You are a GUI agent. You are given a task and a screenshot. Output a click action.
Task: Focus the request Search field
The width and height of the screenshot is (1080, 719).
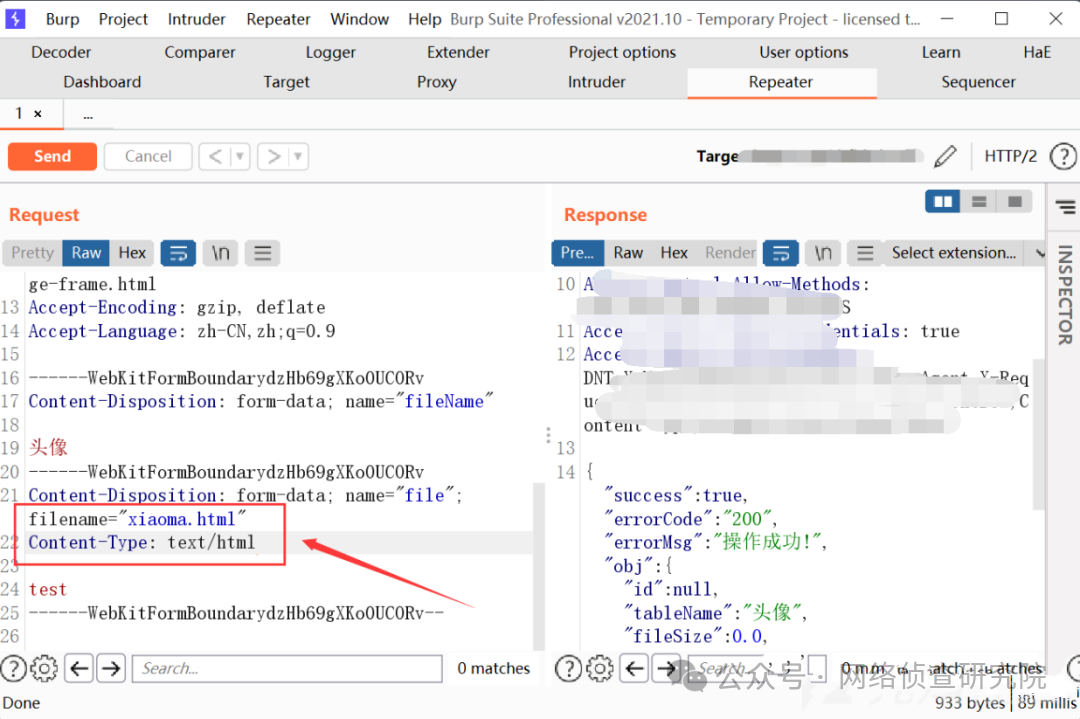(x=287, y=668)
